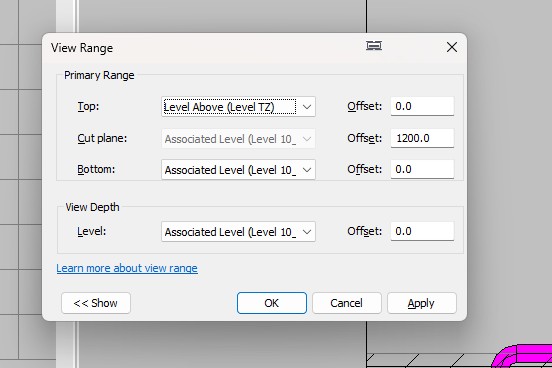This screenshot has height=368, width=552.
Task: Click the Cut plane label
Action: (102, 138)
